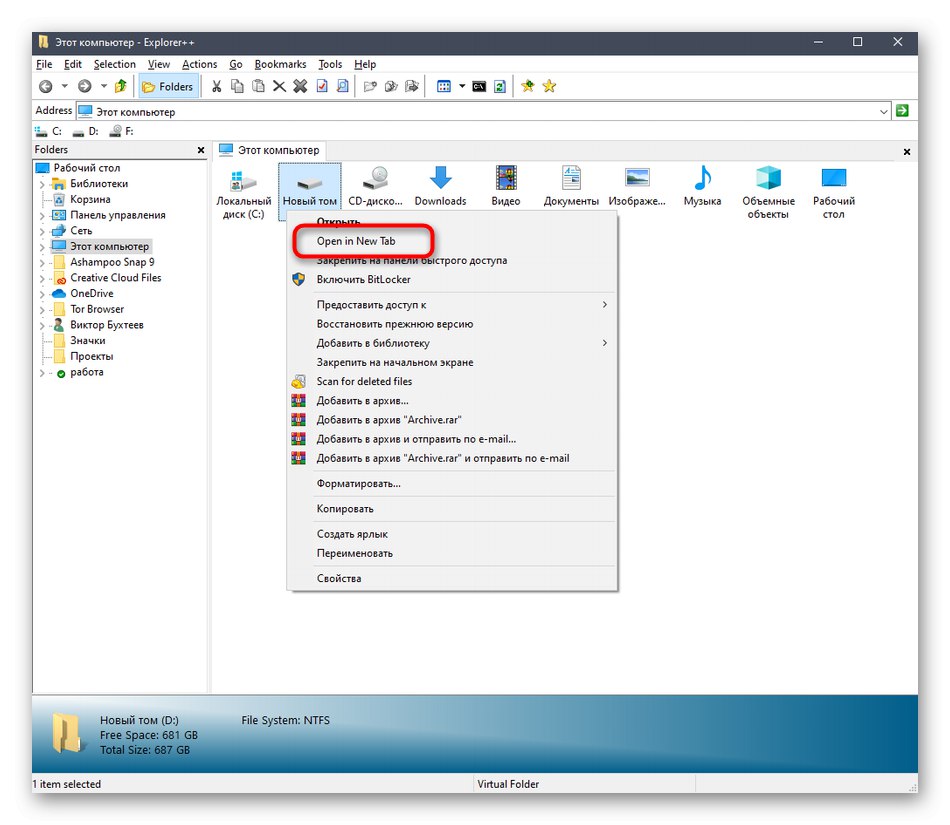
Task: Open the Bookmarks menu
Action: [280, 64]
